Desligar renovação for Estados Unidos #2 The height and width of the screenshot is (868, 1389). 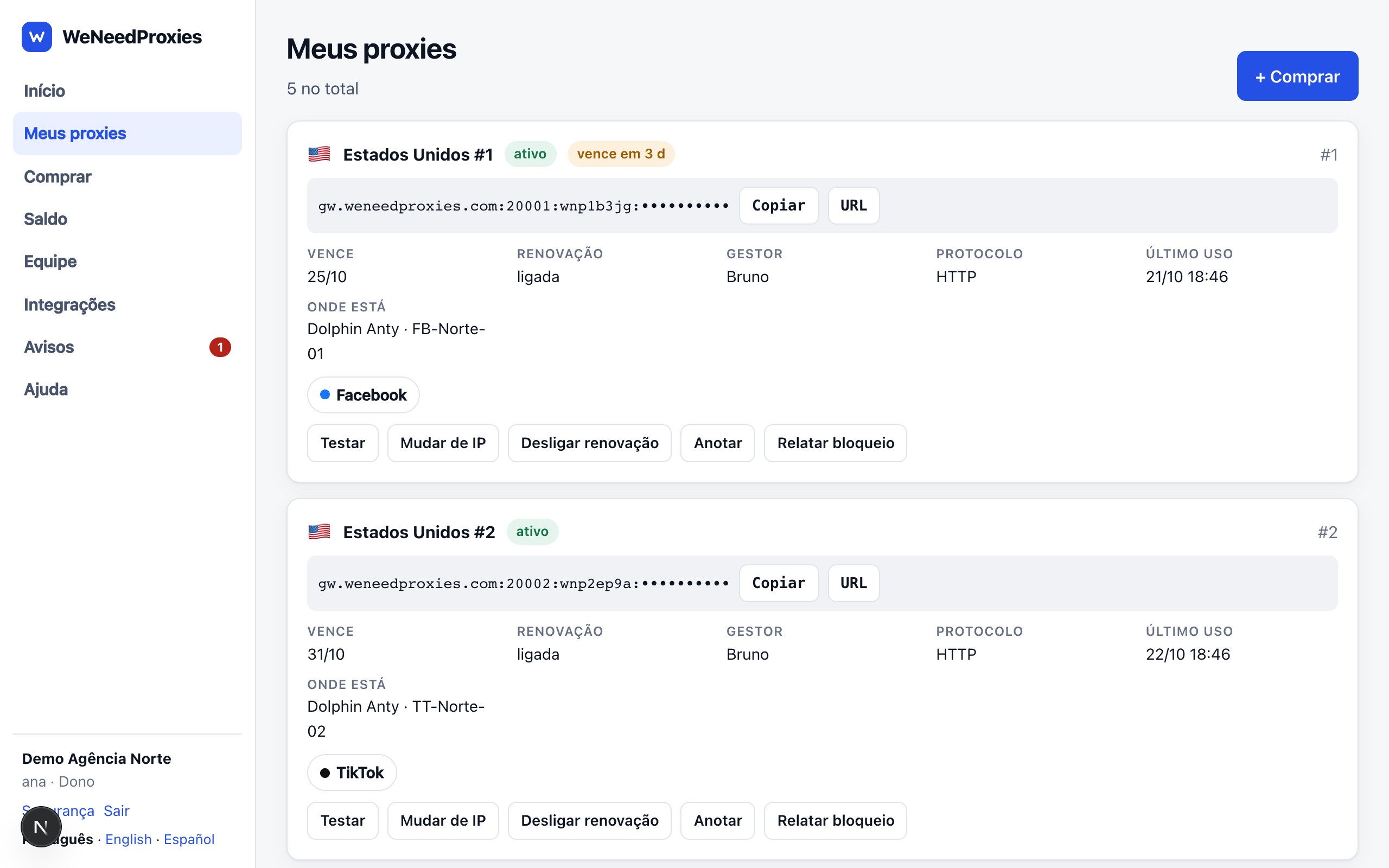[589, 821]
